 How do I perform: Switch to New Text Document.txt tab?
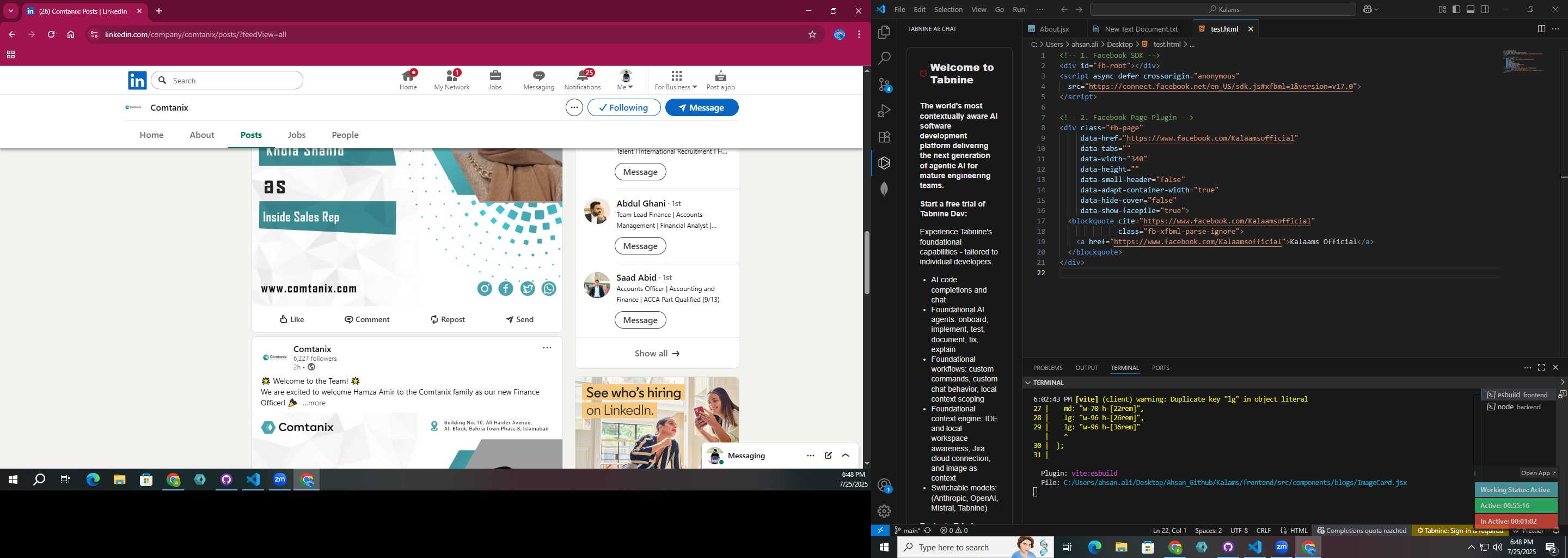1140,29
